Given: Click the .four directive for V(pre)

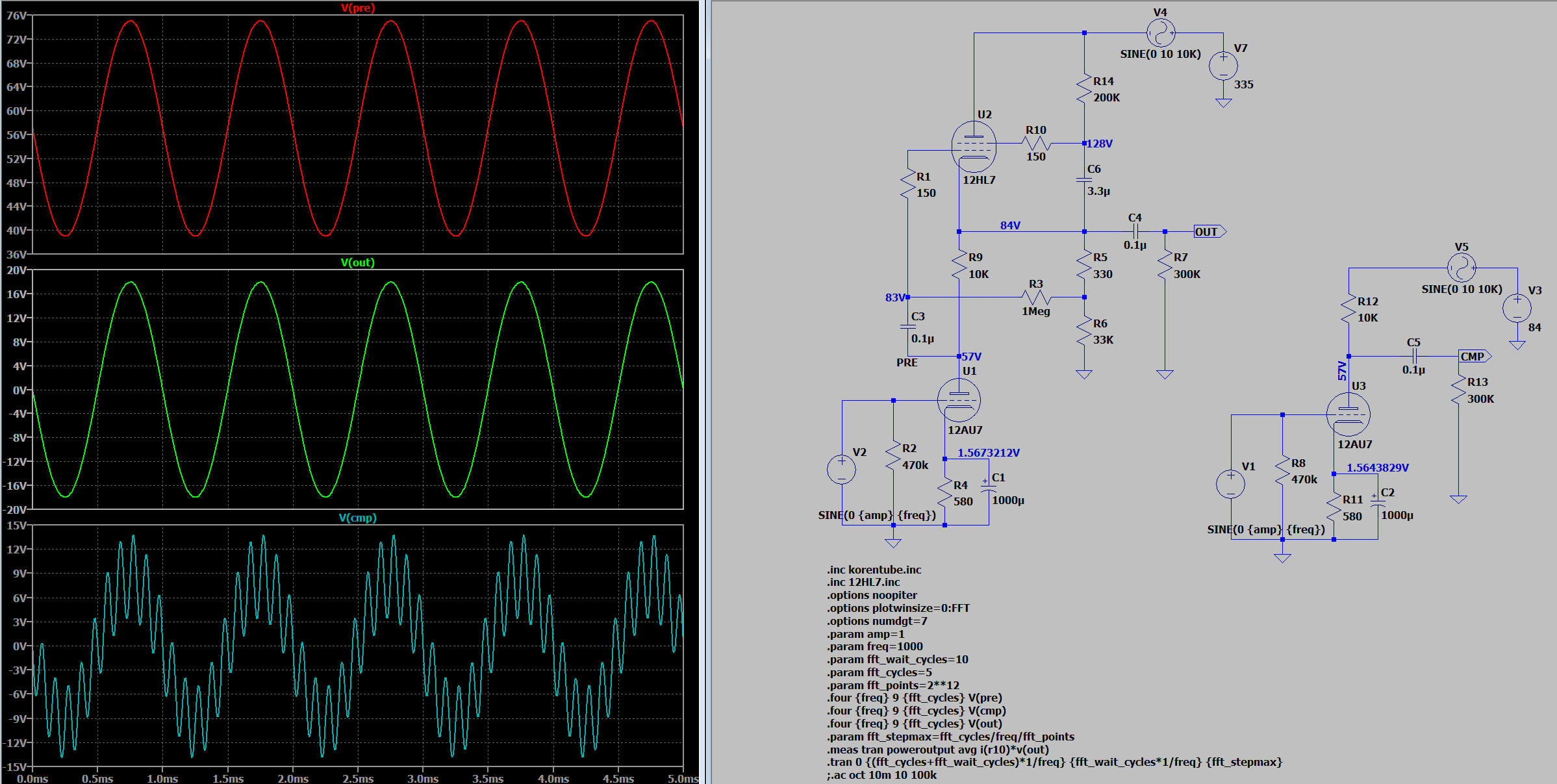Looking at the screenshot, I should [x=915, y=698].
